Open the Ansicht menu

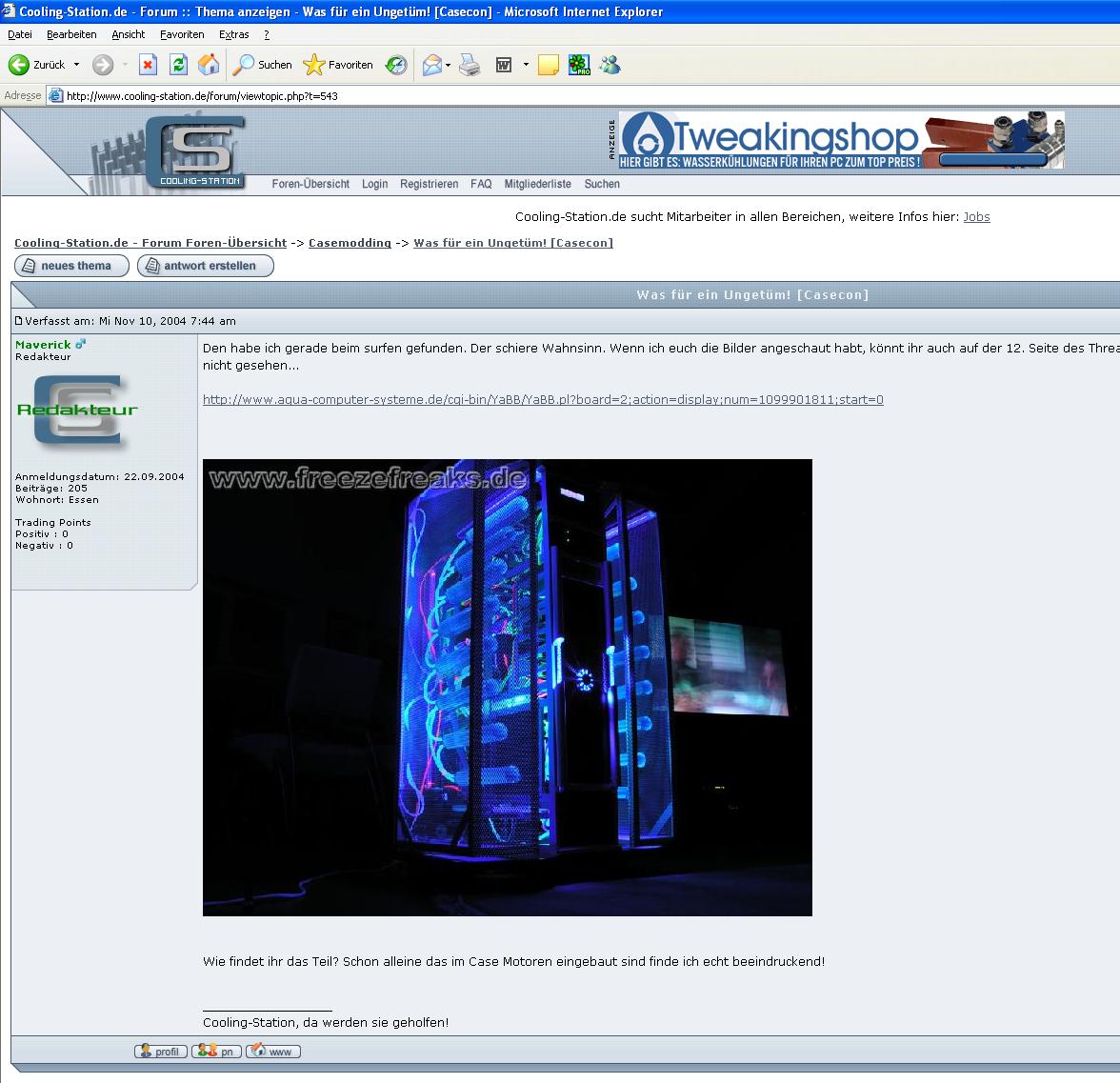tap(129, 34)
